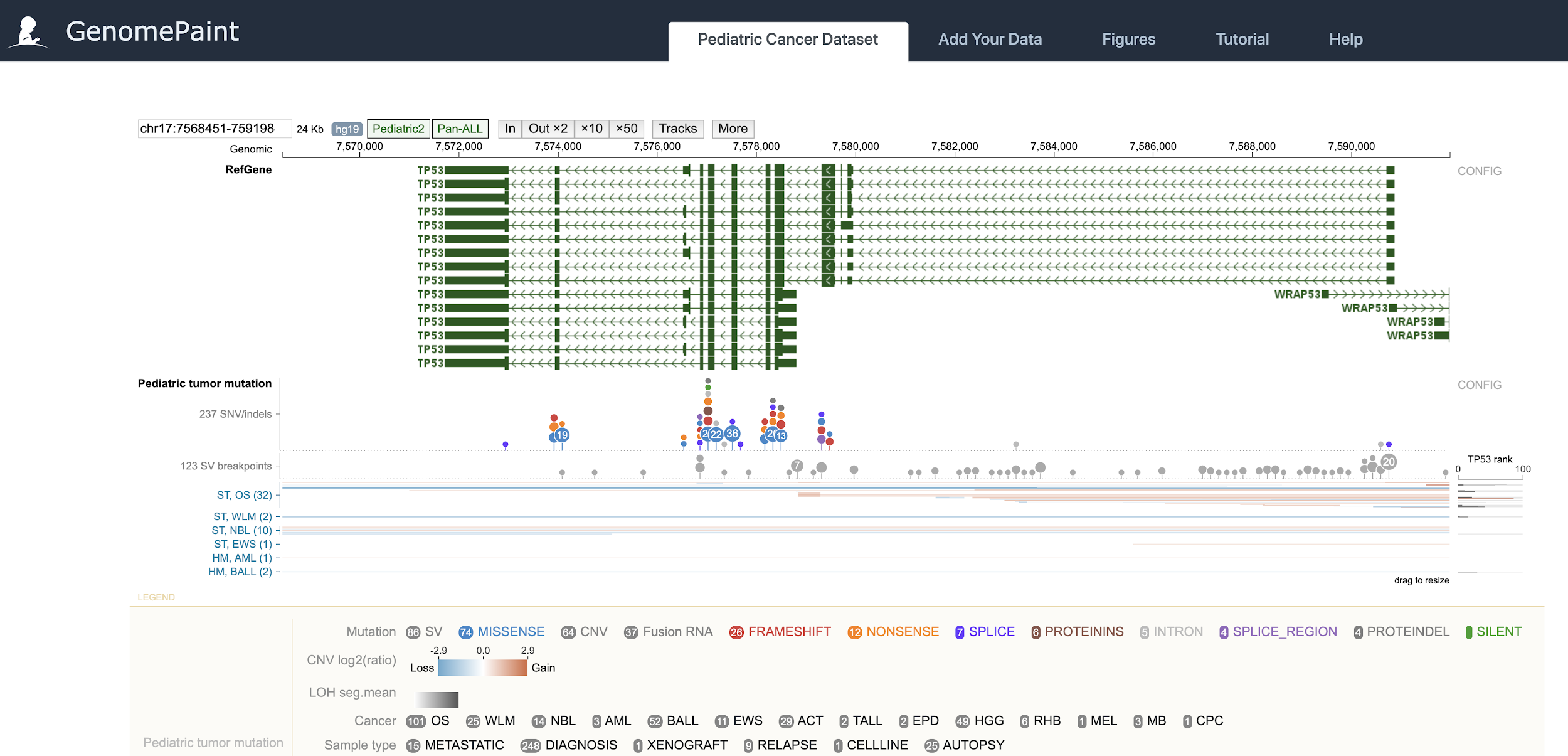Click the WLM cancer legend item

490,721
